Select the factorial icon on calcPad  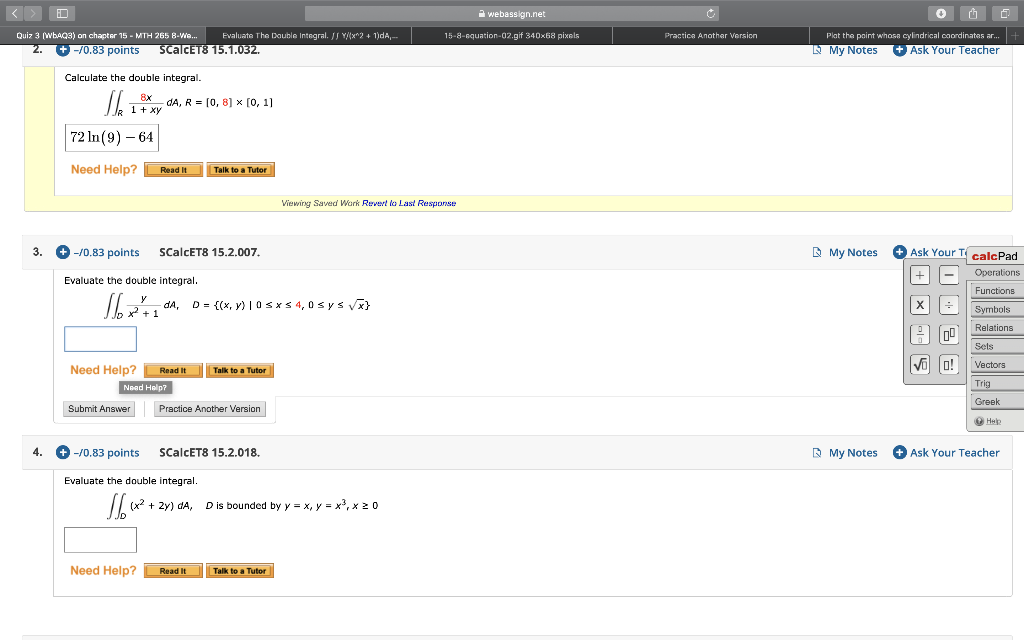point(946,364)
